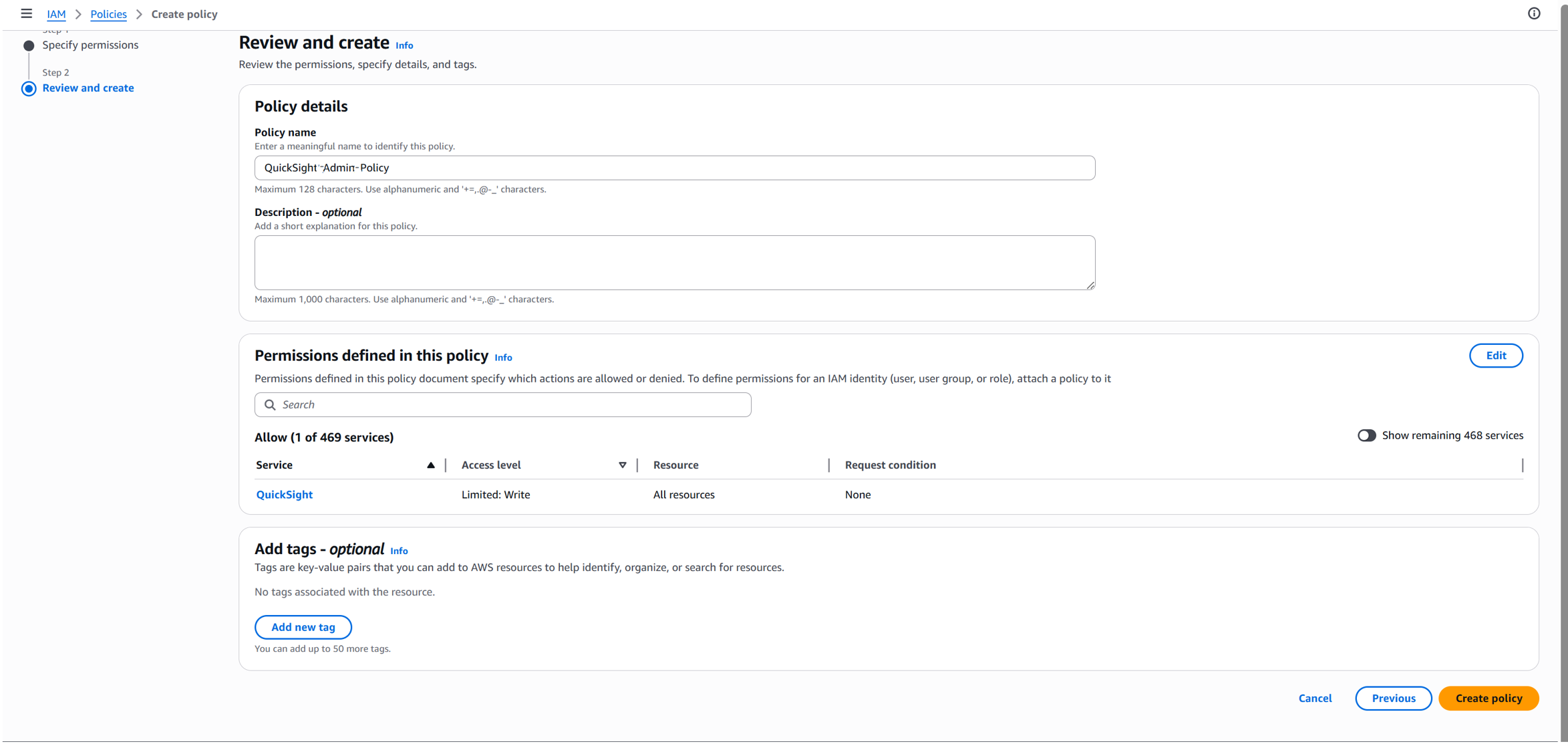
Task: Click the Description text area
Action: pos(675,263)
